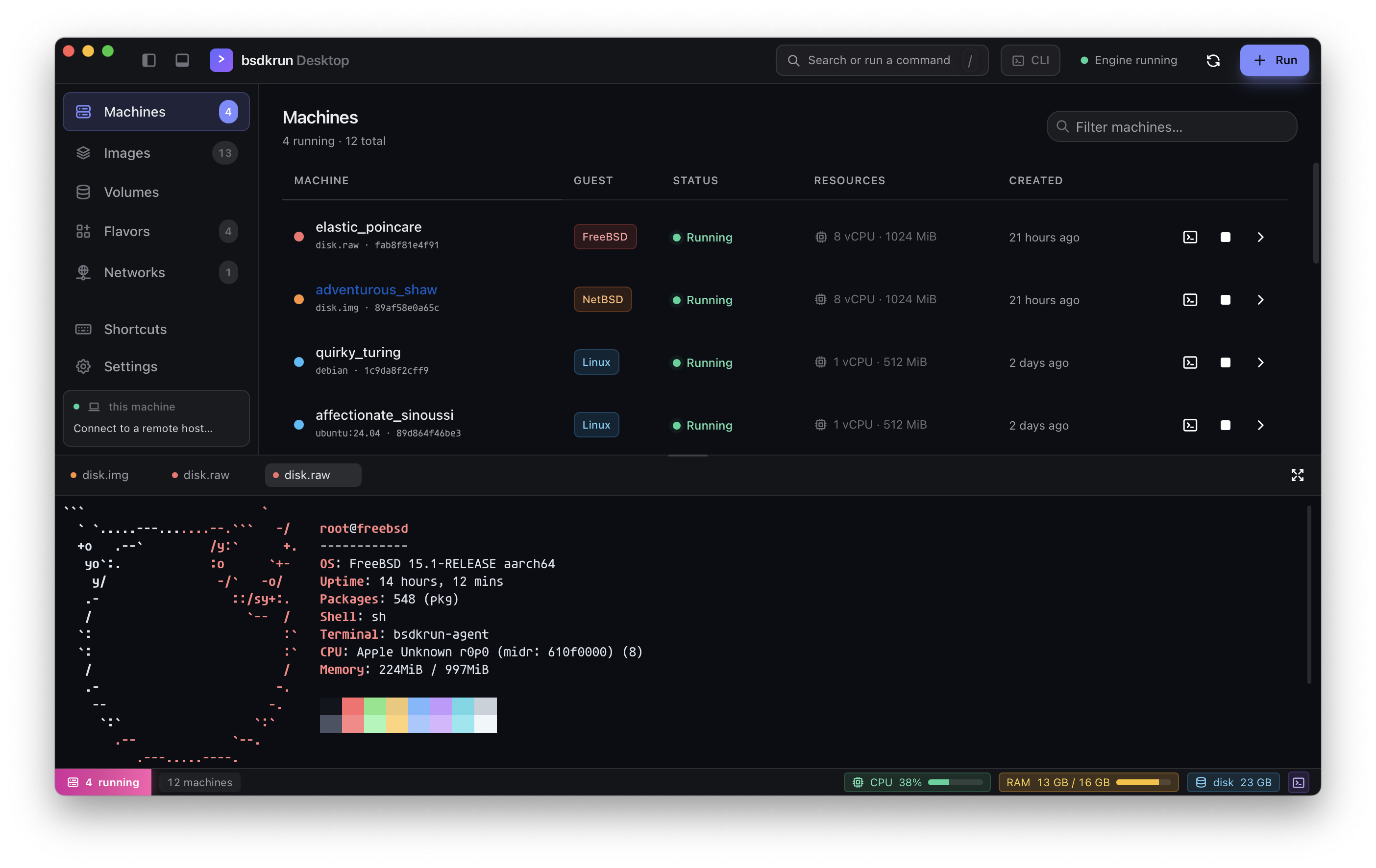Open the CLI button in header
Screen dimensions: 1376x868
point(1030,60)
